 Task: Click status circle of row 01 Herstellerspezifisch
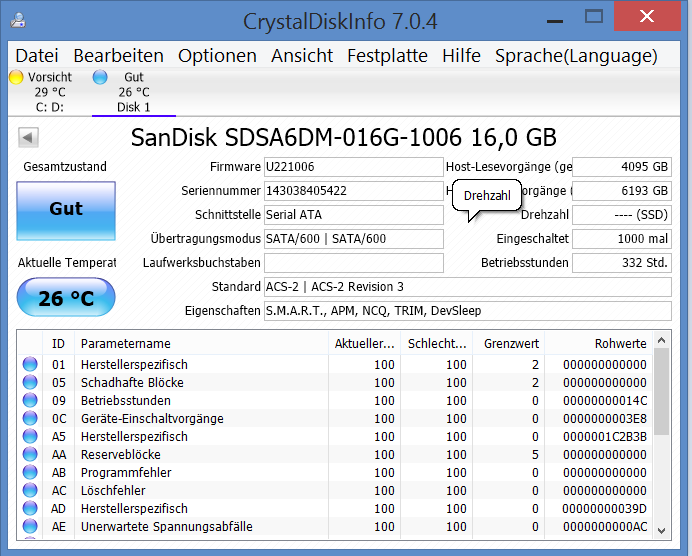pyautogui.click(x=30, y=364)
